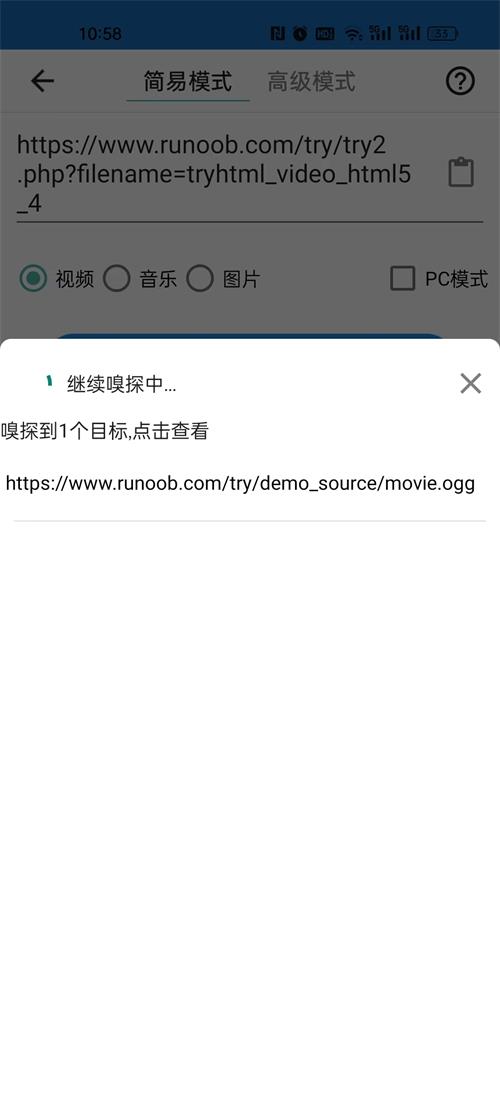Tap the 嗅探到1个目标,点击查看 message

(x=105, y=431)
